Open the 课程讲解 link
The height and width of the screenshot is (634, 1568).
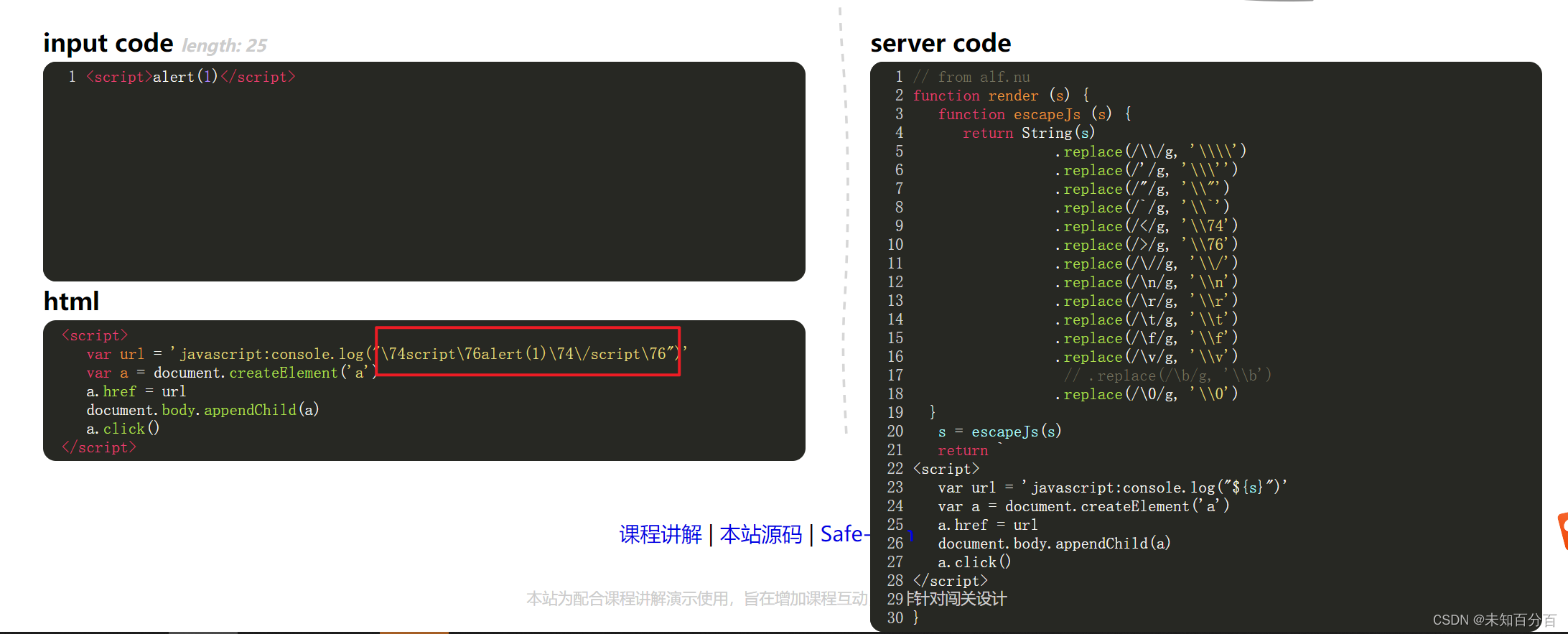[x=661, y=534]
